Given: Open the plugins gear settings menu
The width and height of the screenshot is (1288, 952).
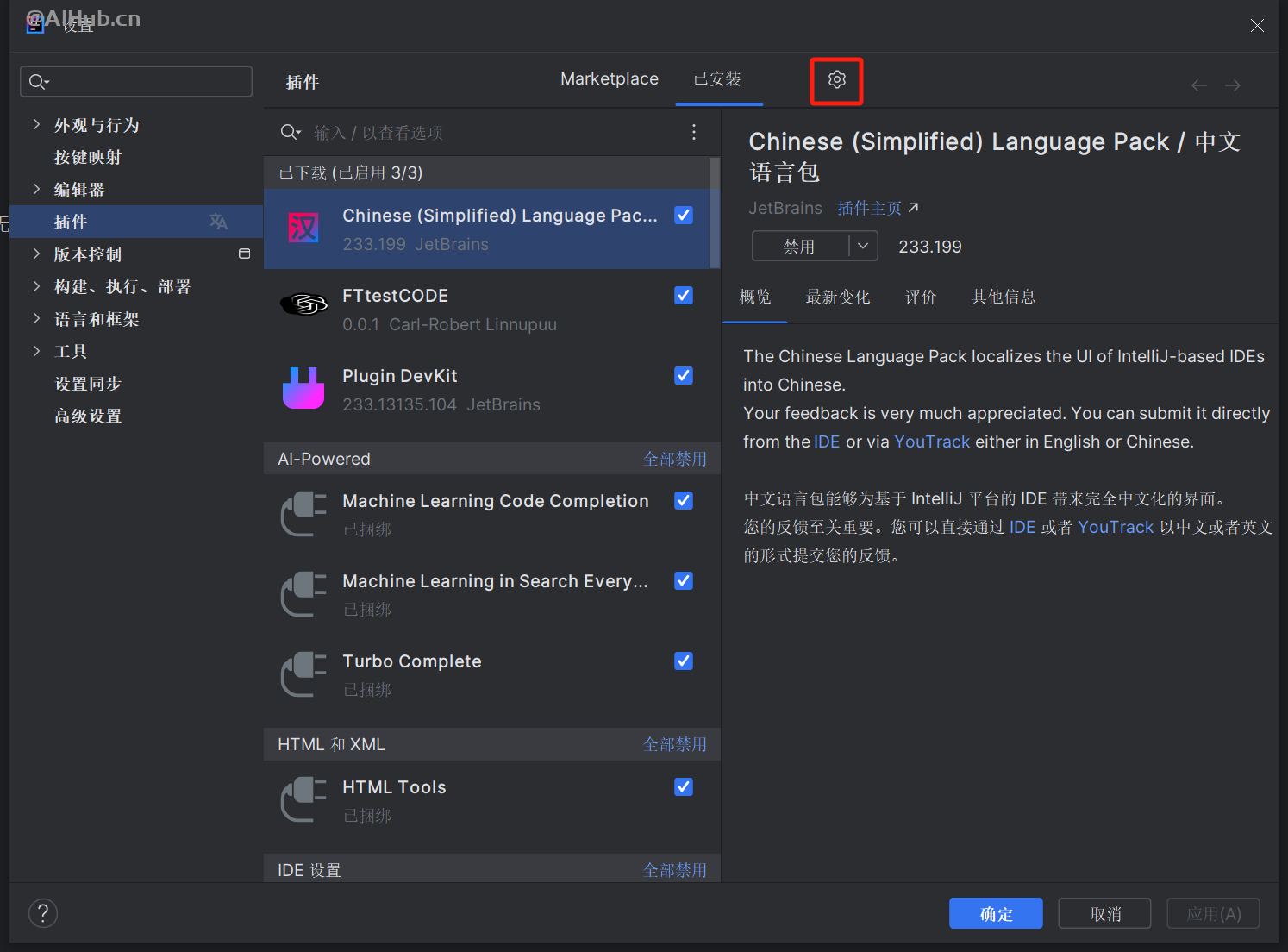Looking at the screenshot, I should point(836,79).
